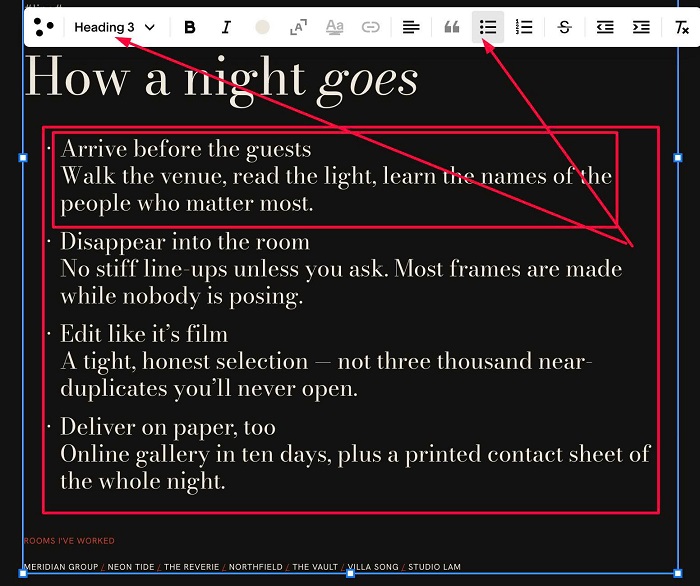
Task: Click the 'ROOMS I'VE WORKED' label
Action: 69,541
